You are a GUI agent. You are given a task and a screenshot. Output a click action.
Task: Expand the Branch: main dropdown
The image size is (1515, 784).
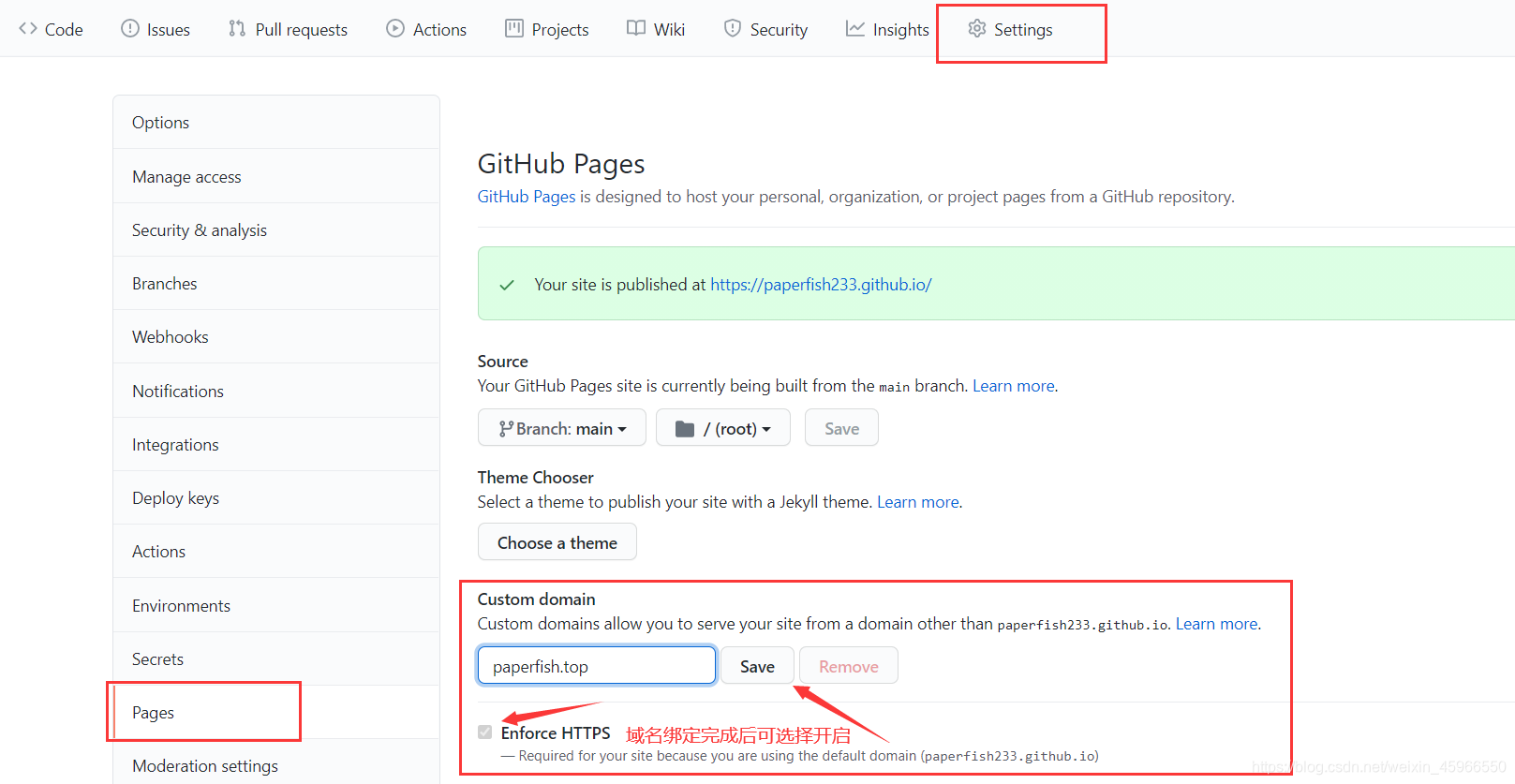tap(562, 428)
